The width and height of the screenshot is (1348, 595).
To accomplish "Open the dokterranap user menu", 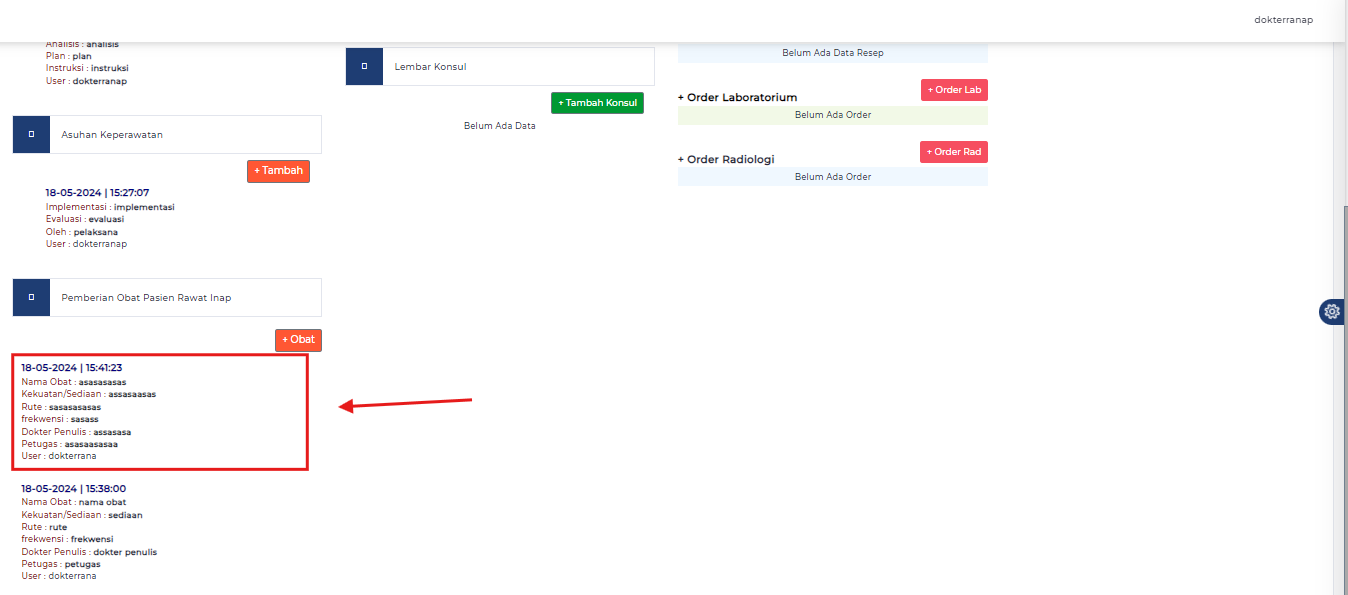I will click(x=1283, y=20).
